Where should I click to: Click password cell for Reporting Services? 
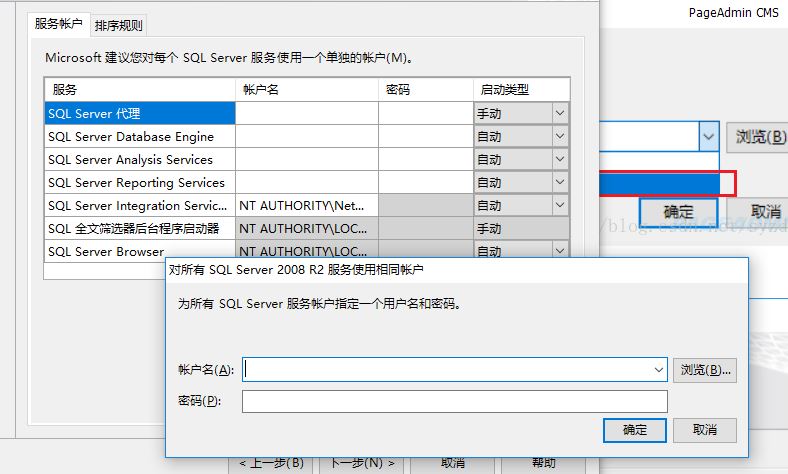tap(426, 182)
